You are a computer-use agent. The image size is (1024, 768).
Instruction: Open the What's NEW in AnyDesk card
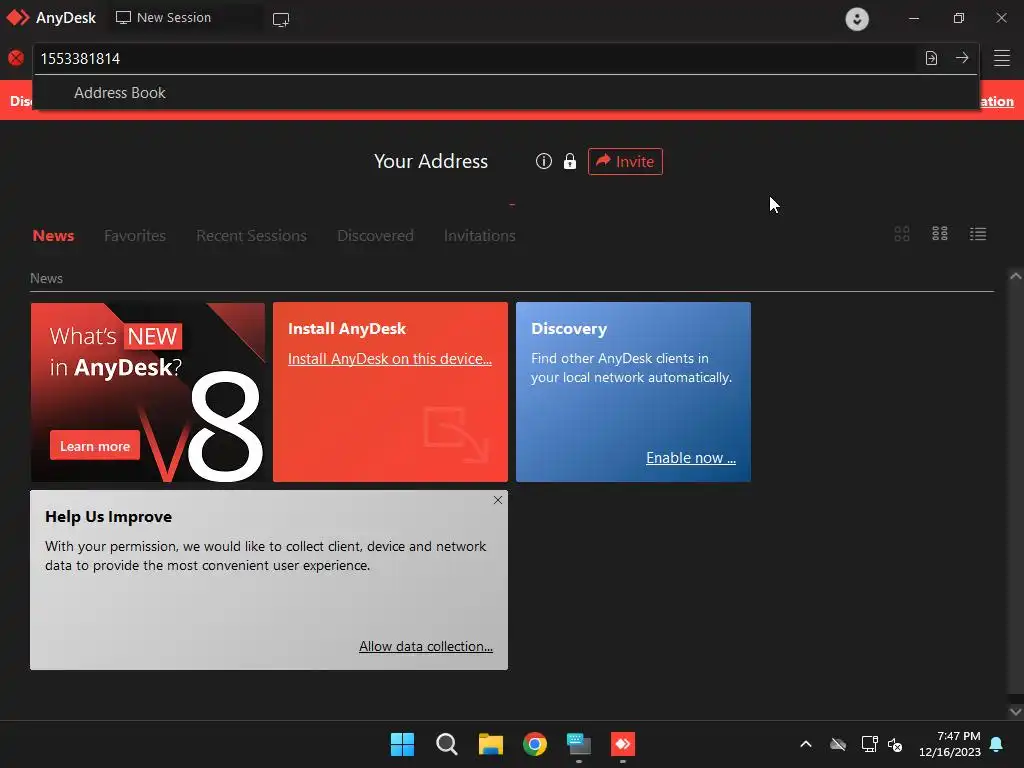[x=148, y=392]
